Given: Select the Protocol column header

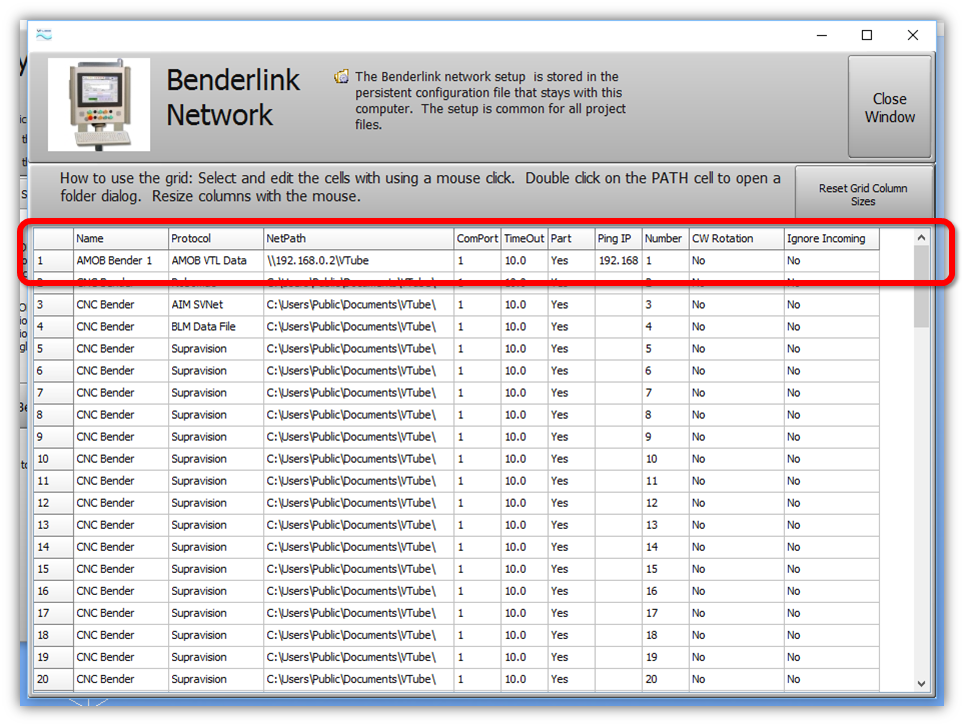Looking at the screenshot, I should (x=214, y=239).
